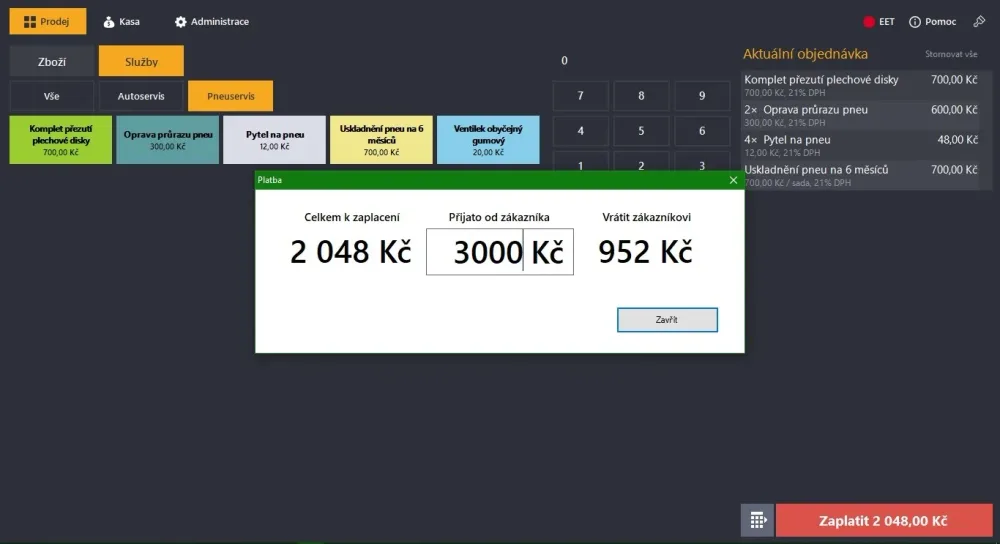Switch to the Zboží category

[52, 62]
